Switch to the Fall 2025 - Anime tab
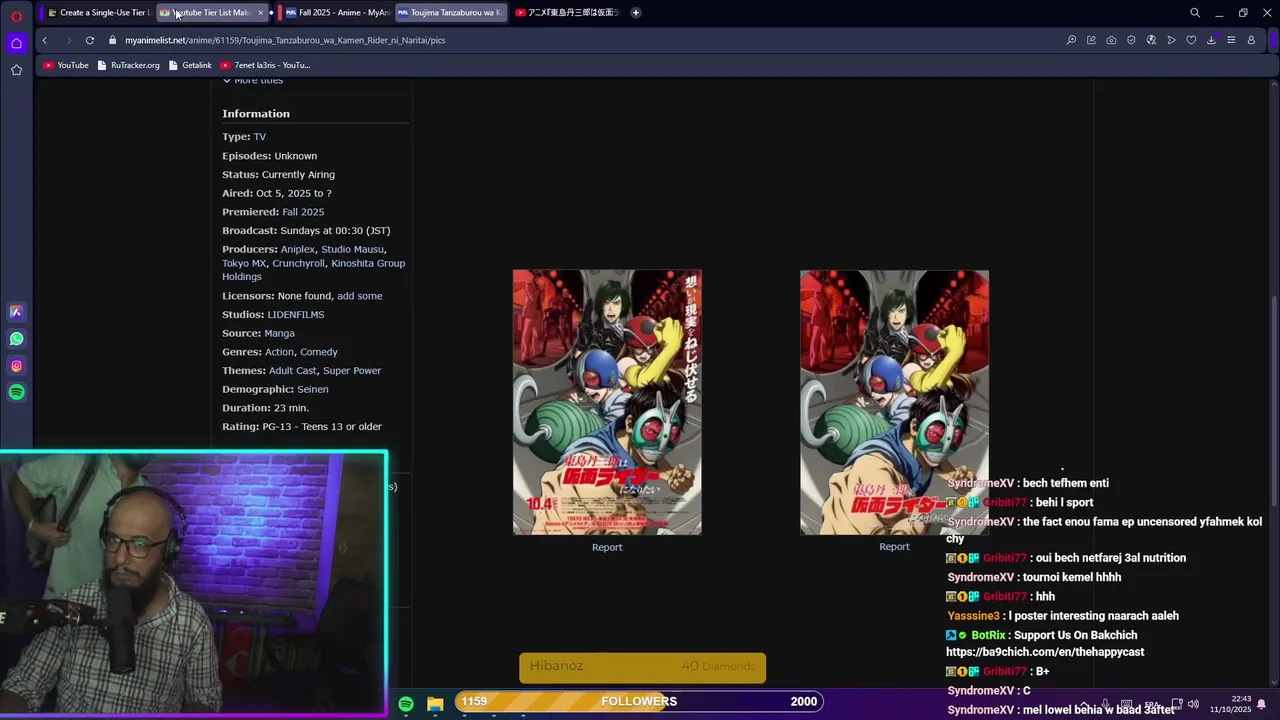 click(337, 13)
